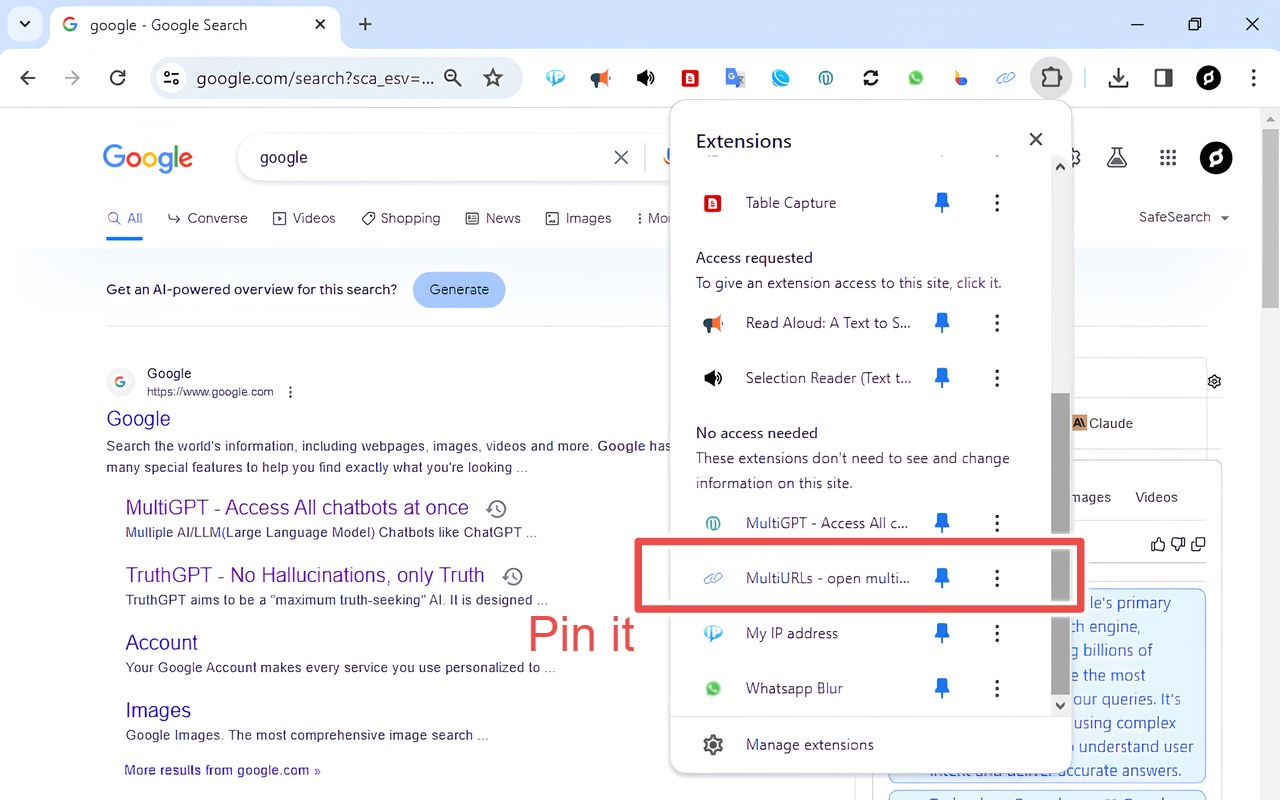Switch to News search tab
Image resolution: width=1280 pixels, height=800 pixels.
click(x=493, y=218)
